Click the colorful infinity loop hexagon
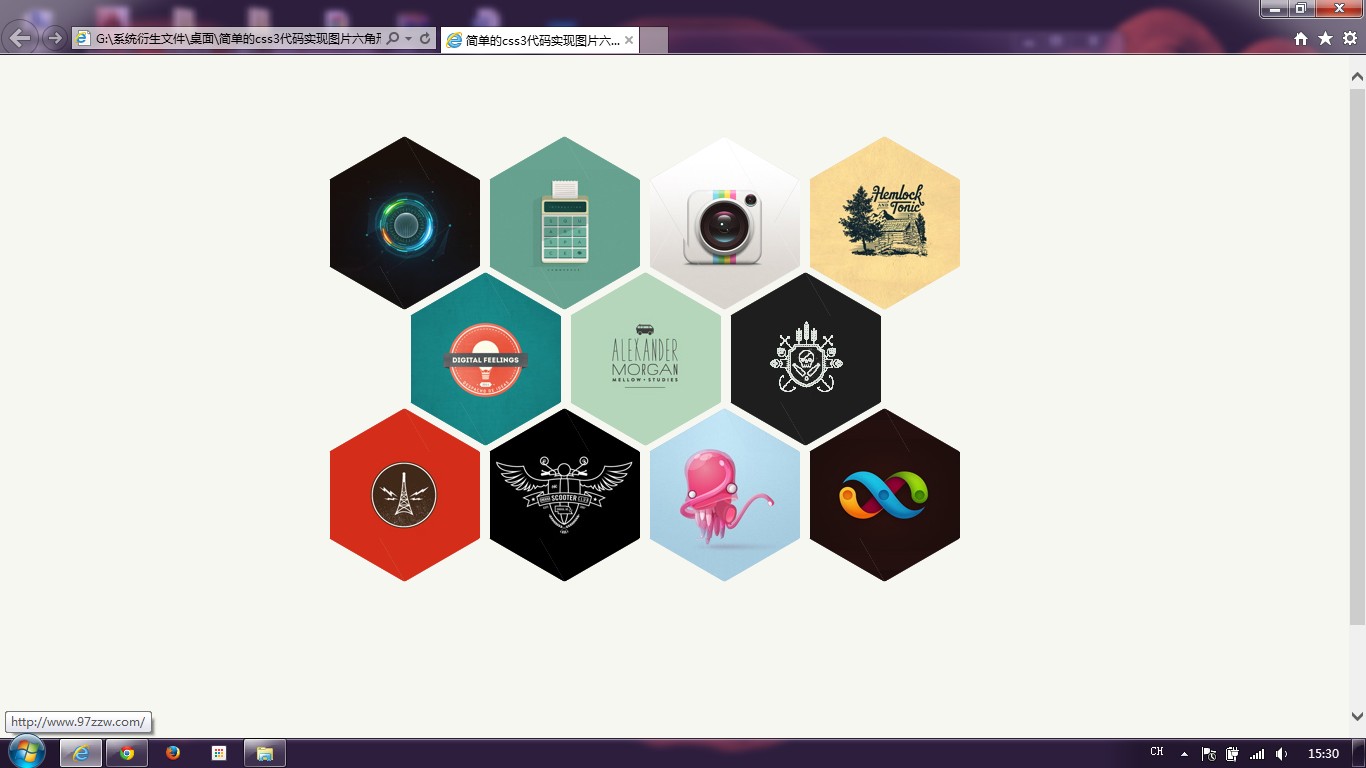Viewport: 1366px width, 768px height. coord(885,495)
